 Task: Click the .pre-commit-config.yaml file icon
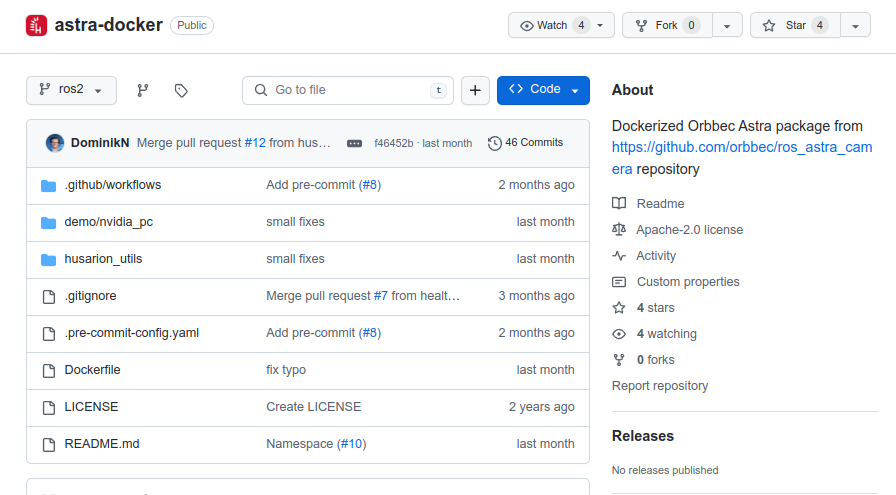click(49, 334)
